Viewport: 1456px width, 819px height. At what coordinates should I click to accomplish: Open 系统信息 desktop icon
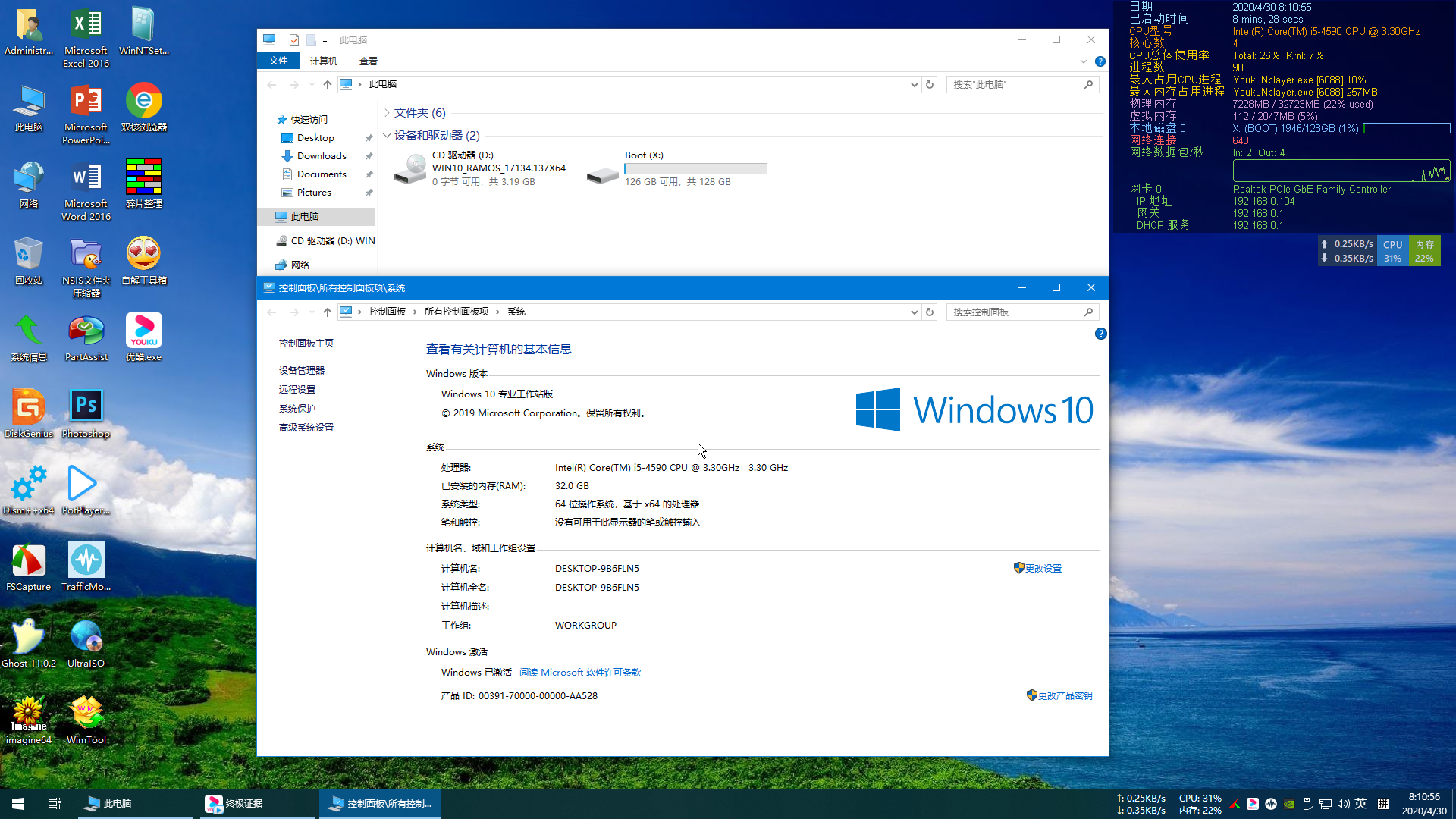tap(29, 337)
